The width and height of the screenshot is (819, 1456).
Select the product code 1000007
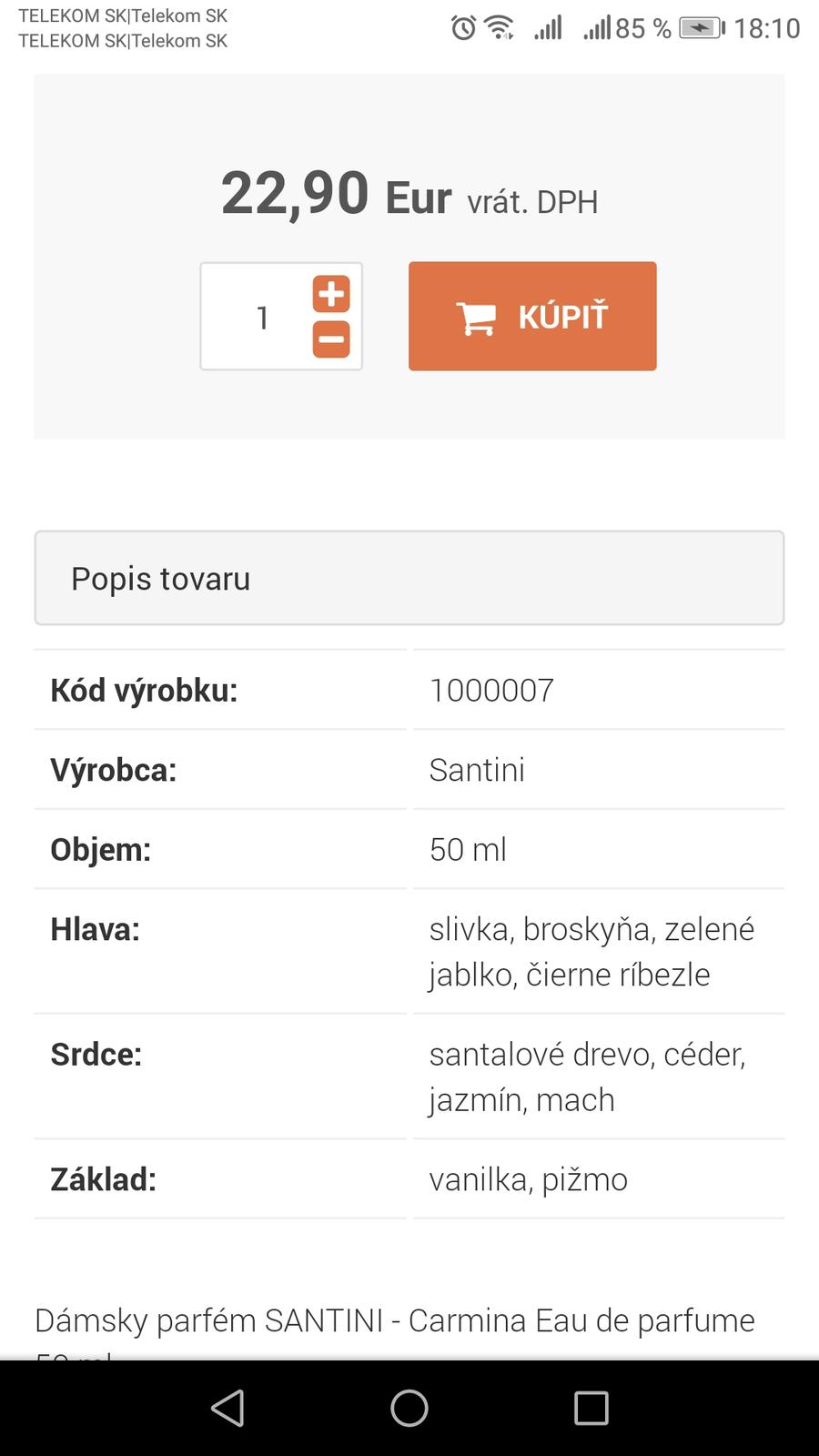[491, 691]
